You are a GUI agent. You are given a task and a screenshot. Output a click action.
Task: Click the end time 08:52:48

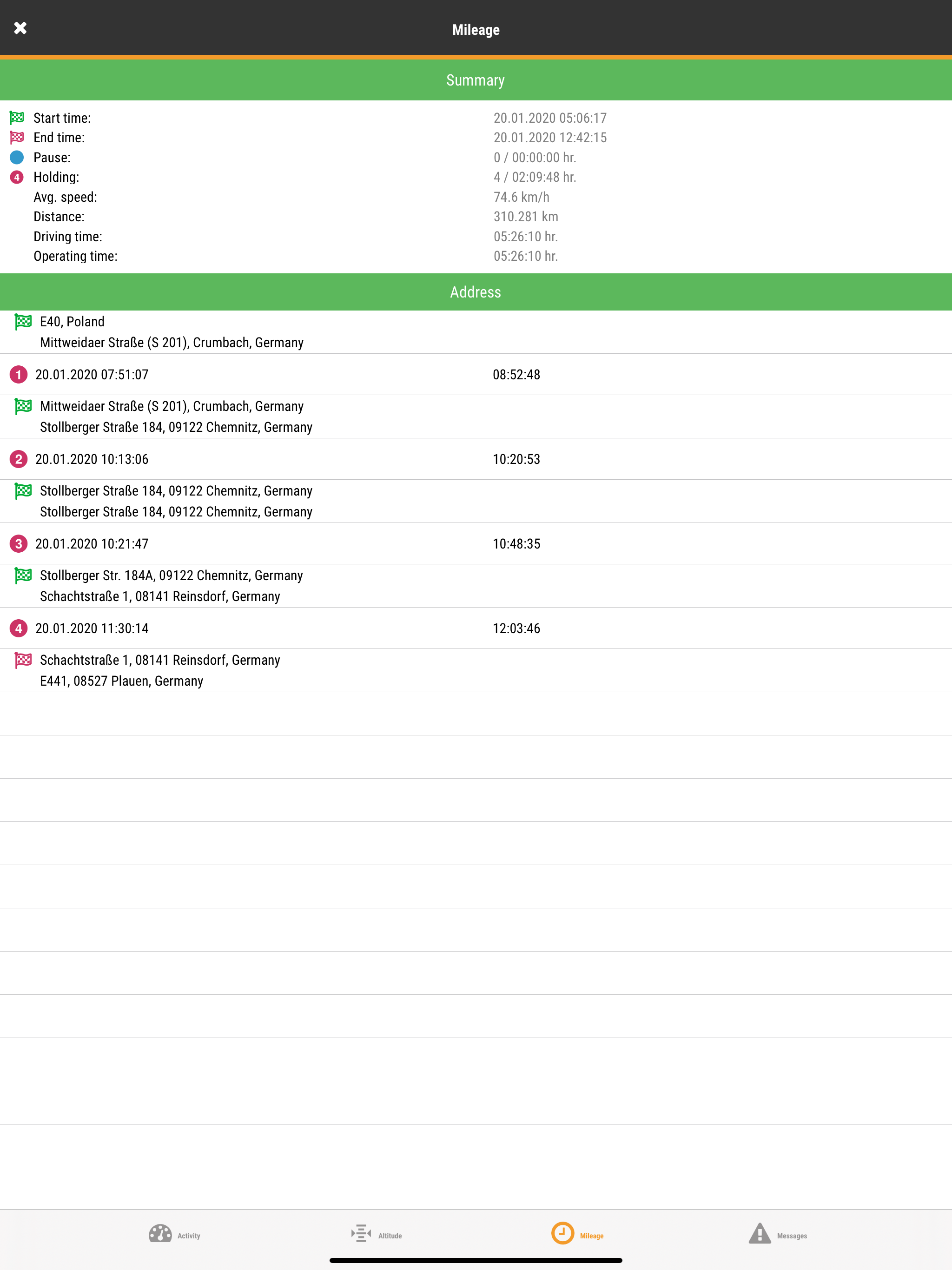click(516, 375)
